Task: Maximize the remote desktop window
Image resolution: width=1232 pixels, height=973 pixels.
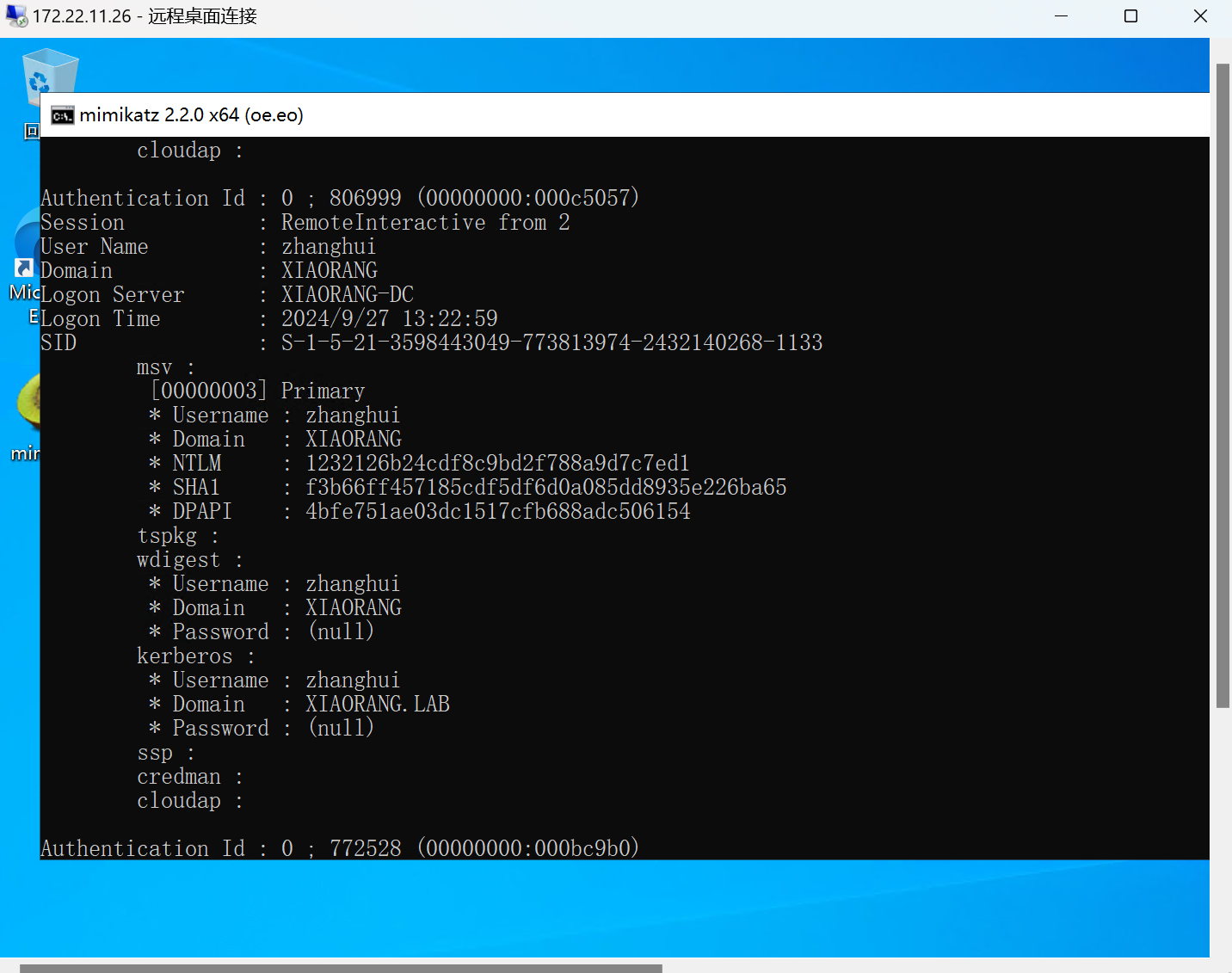Action: pos(1130,16)
